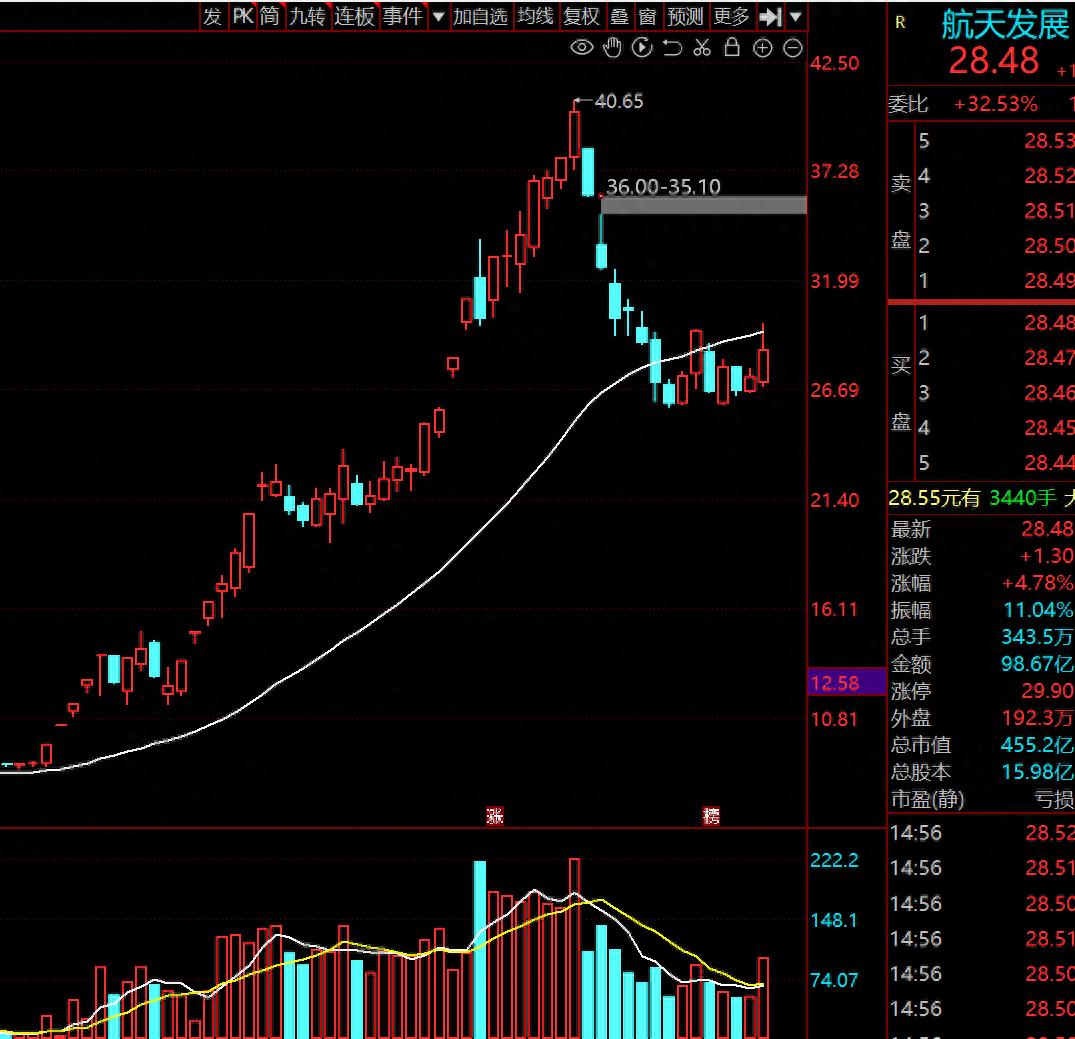
Task: Click the 外盘 192.3万 value
Action: click(x=1037, y=718)
